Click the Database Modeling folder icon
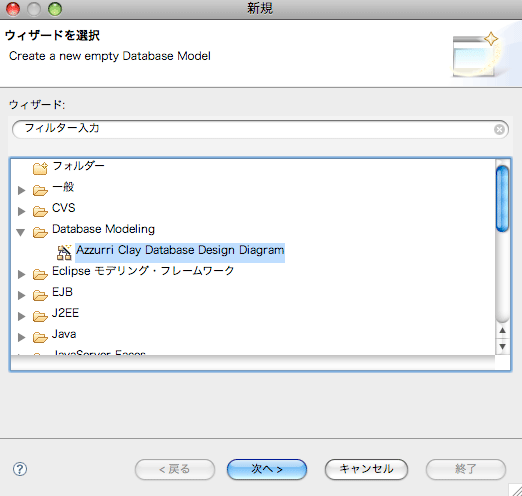The height and width of the screenshot is (496, 522). [40, 232]
